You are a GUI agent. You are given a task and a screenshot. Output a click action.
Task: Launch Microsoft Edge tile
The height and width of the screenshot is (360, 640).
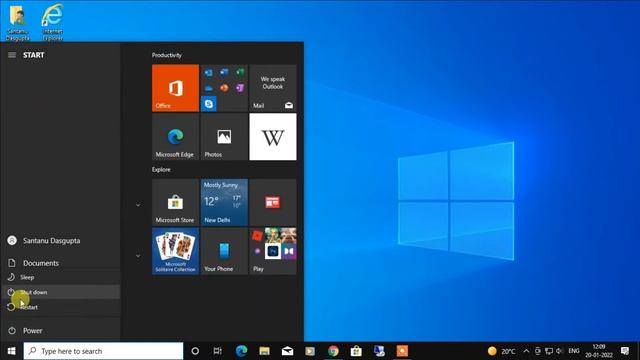(176, 137)
